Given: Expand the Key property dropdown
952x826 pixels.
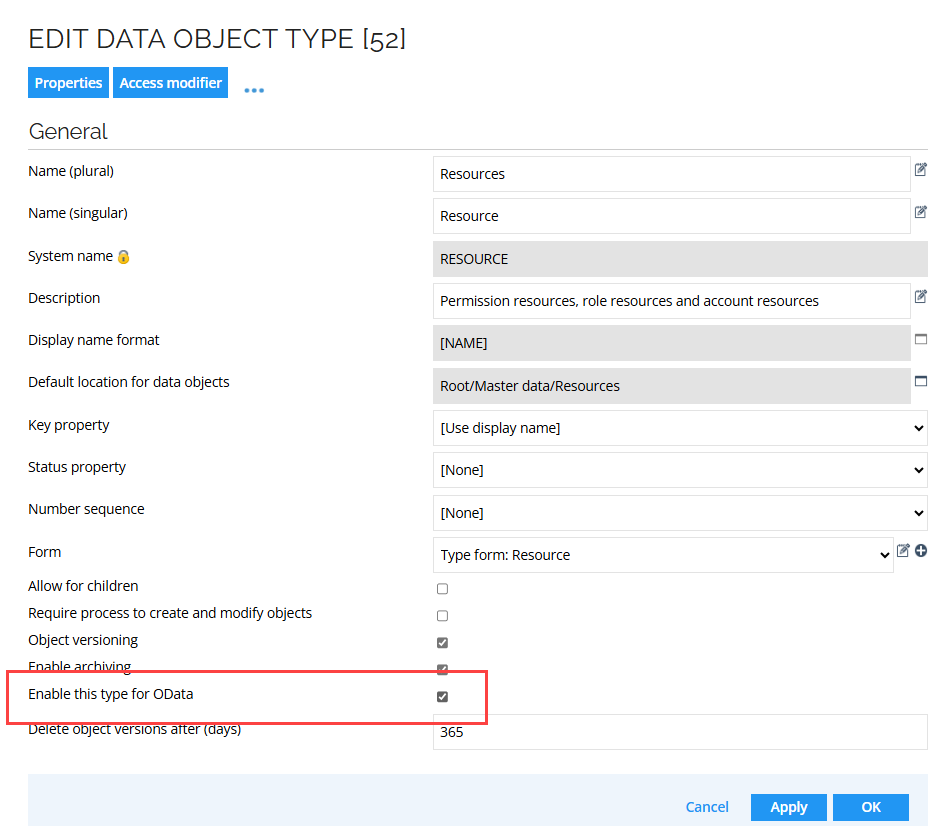Looking at the screenshot, I should [x=680, y=428].
